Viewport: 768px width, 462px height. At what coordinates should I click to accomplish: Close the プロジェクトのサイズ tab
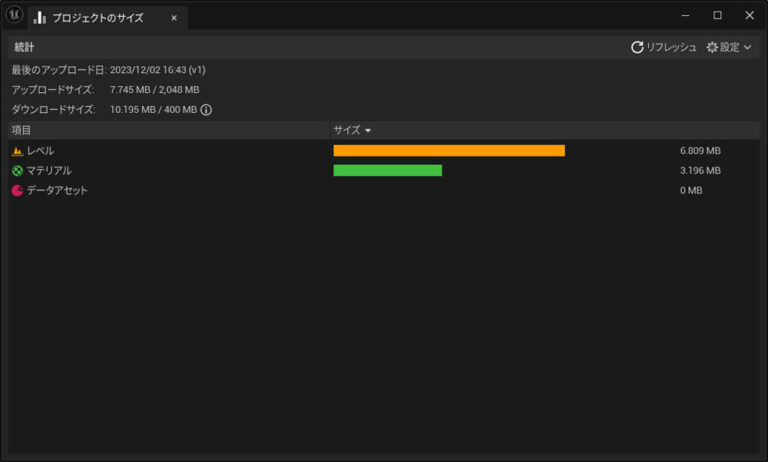174,18
